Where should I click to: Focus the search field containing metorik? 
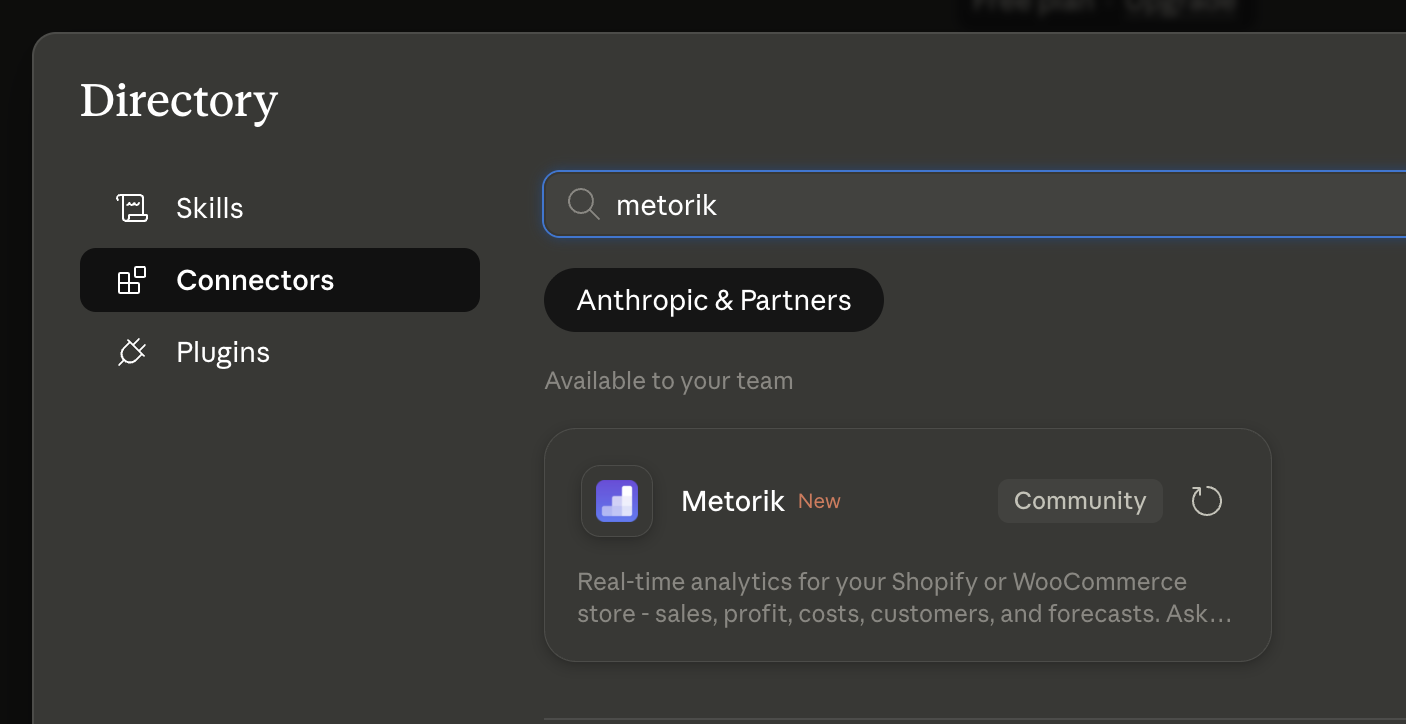975,204
